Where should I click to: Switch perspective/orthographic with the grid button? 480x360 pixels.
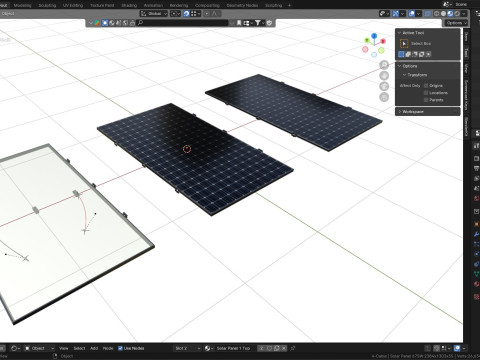(x=384, y=97)
